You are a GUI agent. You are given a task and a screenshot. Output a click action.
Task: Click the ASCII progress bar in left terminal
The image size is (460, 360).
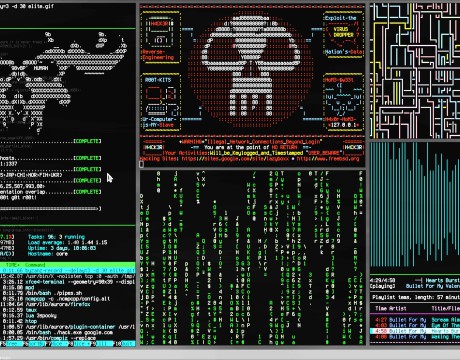[50, 209]
